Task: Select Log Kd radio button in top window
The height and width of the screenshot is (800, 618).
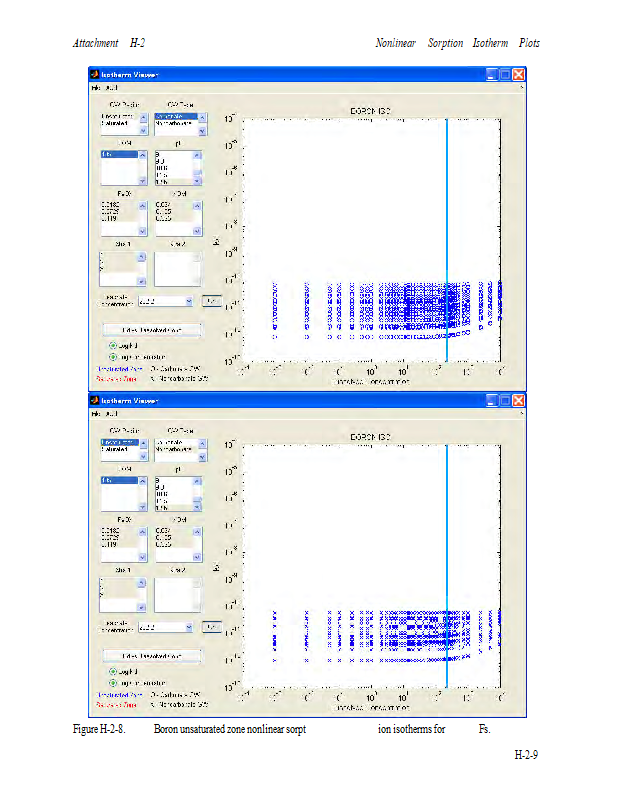Action: (113, 345)
